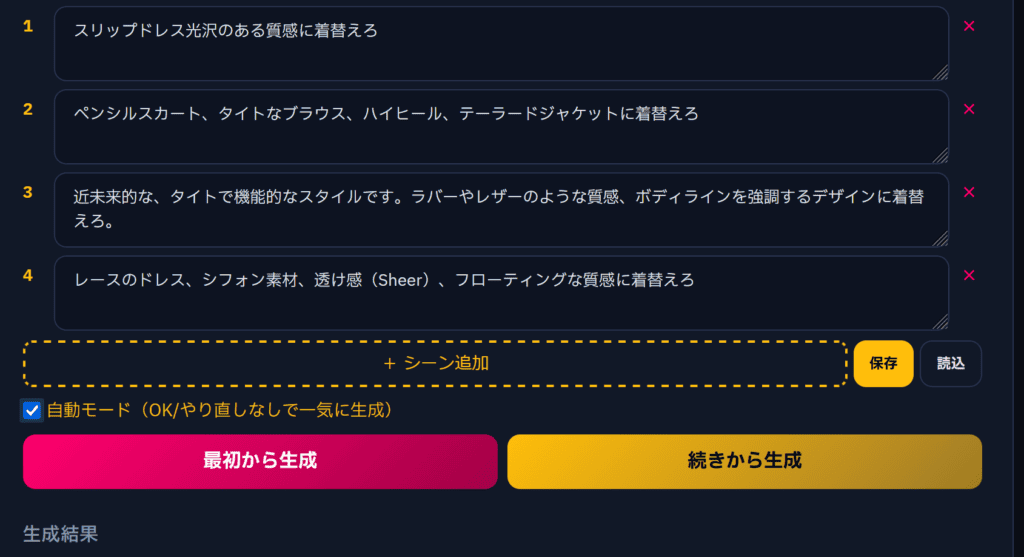1024x557 pixels.
Task: Toggle the 自動モード checkbox
Action: pos(32,410)
